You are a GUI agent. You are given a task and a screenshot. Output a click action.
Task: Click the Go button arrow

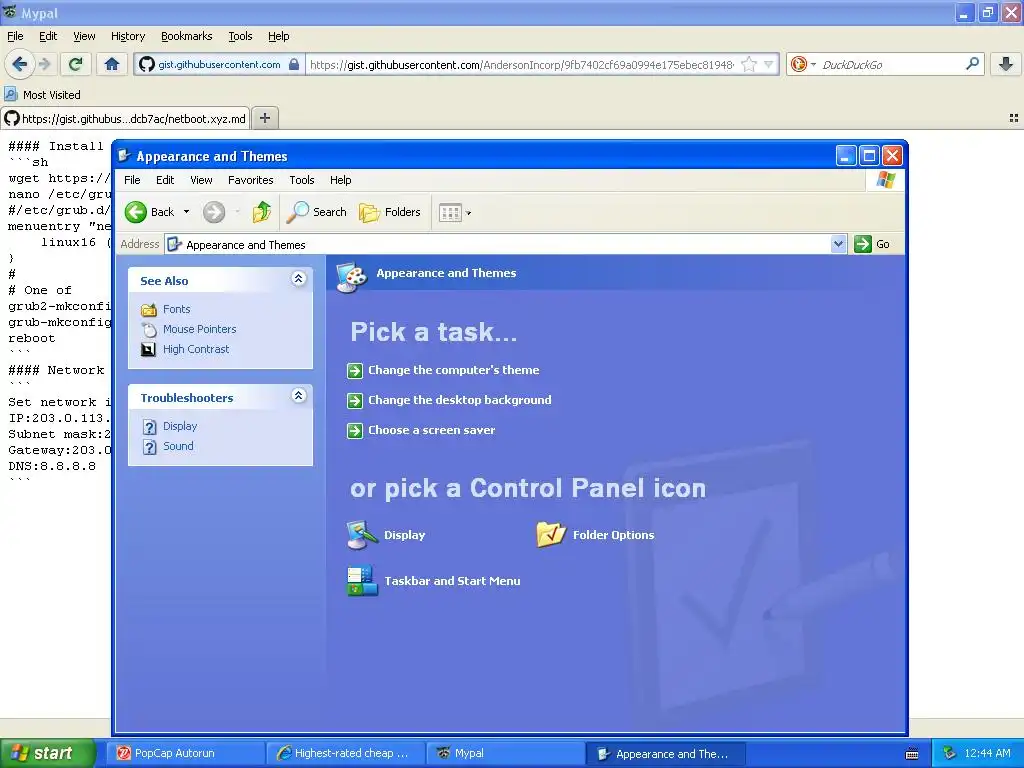(x=863, y=244)
